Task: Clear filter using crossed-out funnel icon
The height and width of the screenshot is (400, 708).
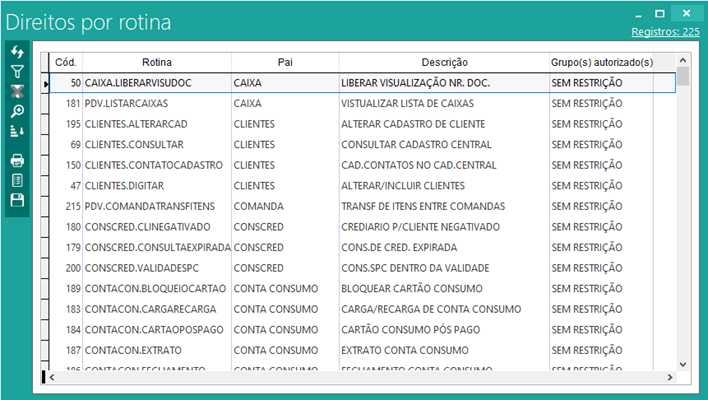Action: 17,91
